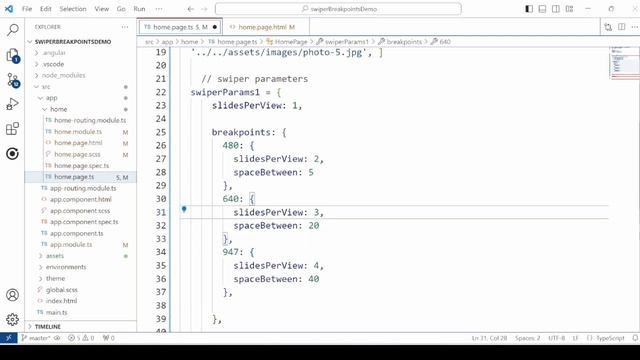Open home.module.ts in explorer
The image size is (640, 360).
tap(78, 132)
